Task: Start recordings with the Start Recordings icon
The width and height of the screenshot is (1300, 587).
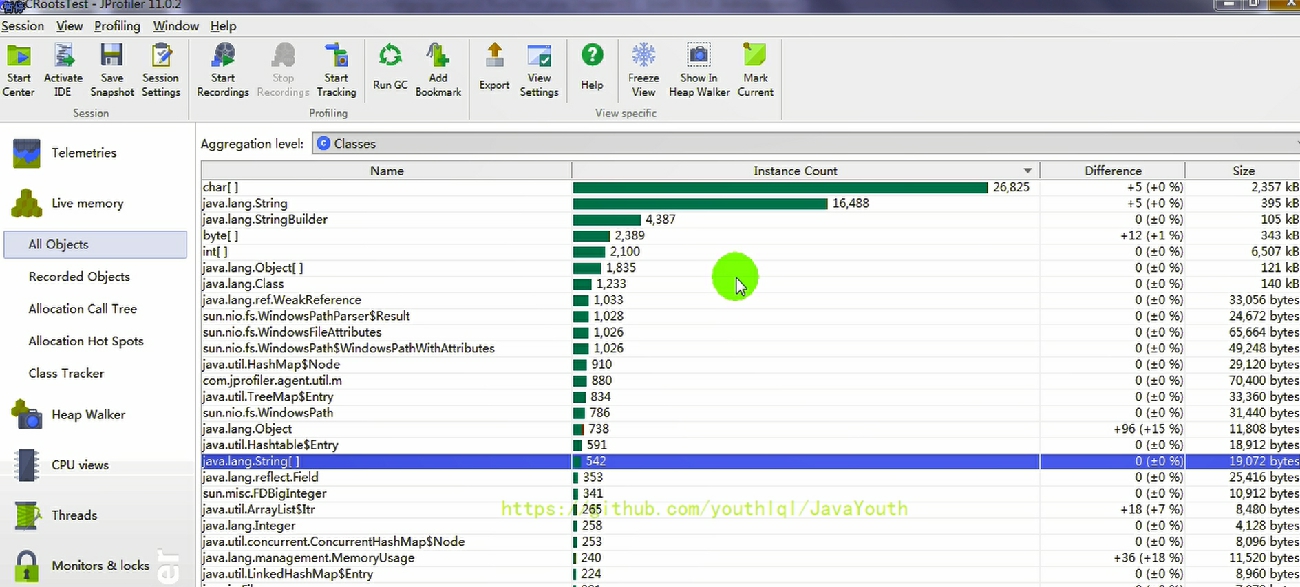Action: pyautogui.click(x=223, y=70)
